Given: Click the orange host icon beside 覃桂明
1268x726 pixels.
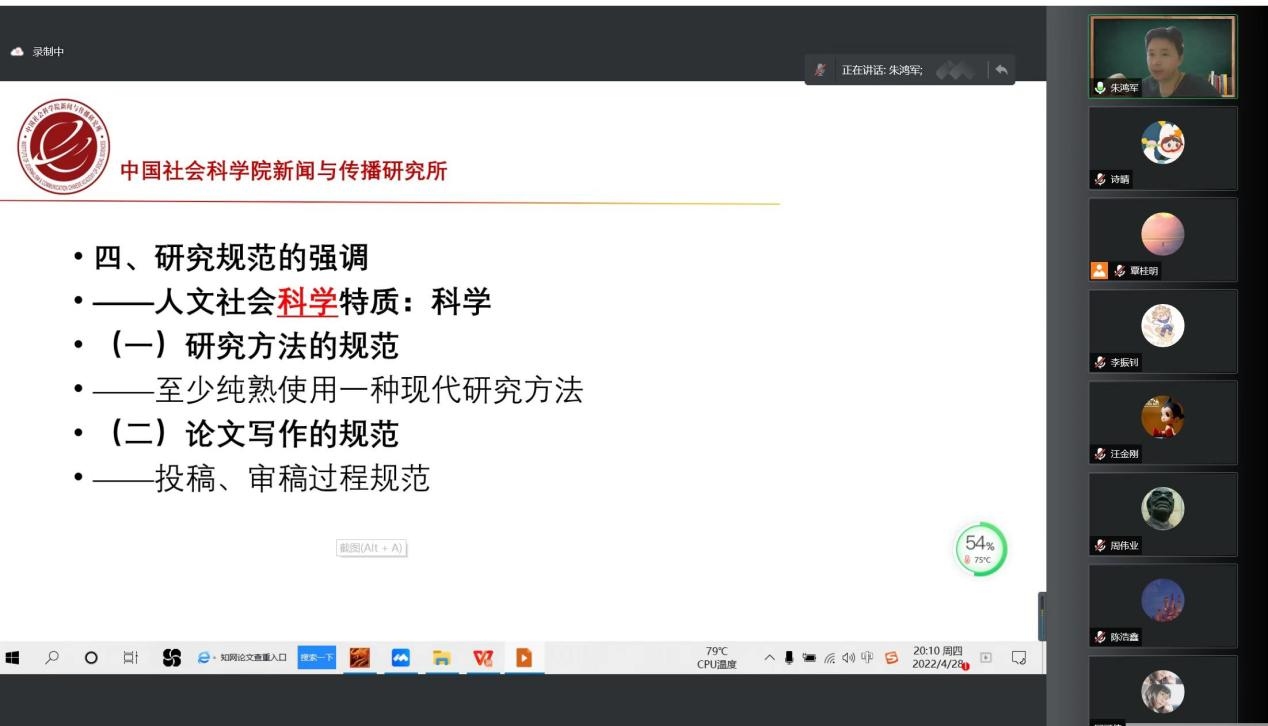Looking at the screenshot, I should [x=1099, y=270].
